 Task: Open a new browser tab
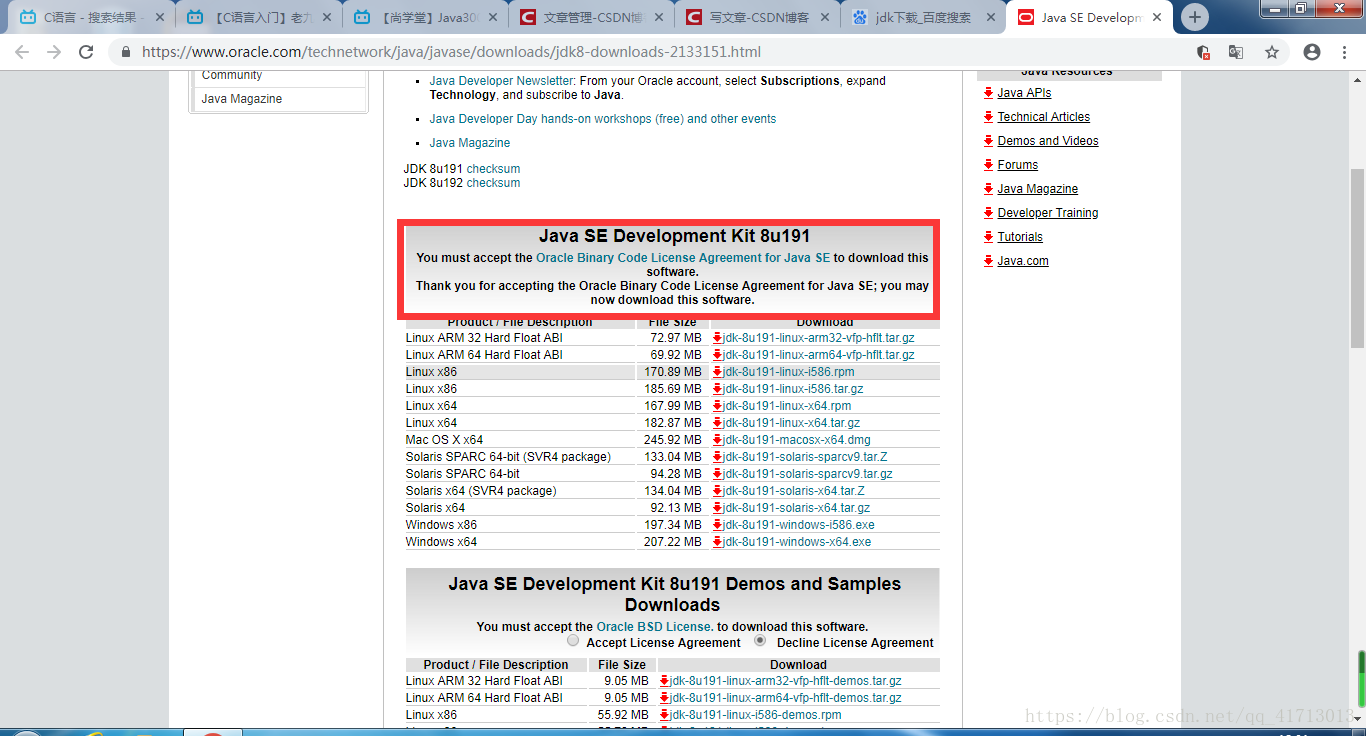1195,17
